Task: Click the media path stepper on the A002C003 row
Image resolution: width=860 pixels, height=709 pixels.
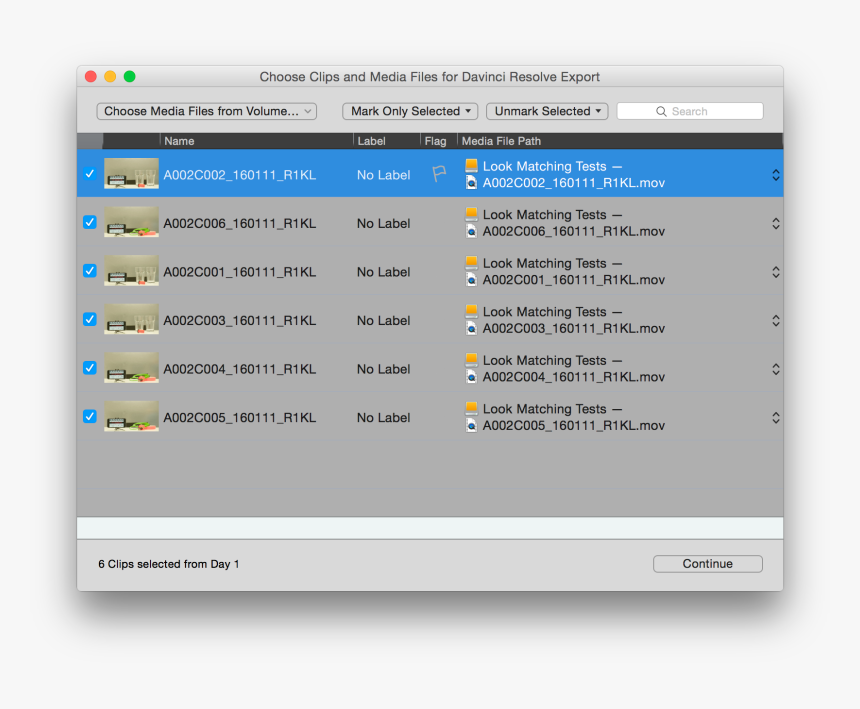Action: click(776, 320)
